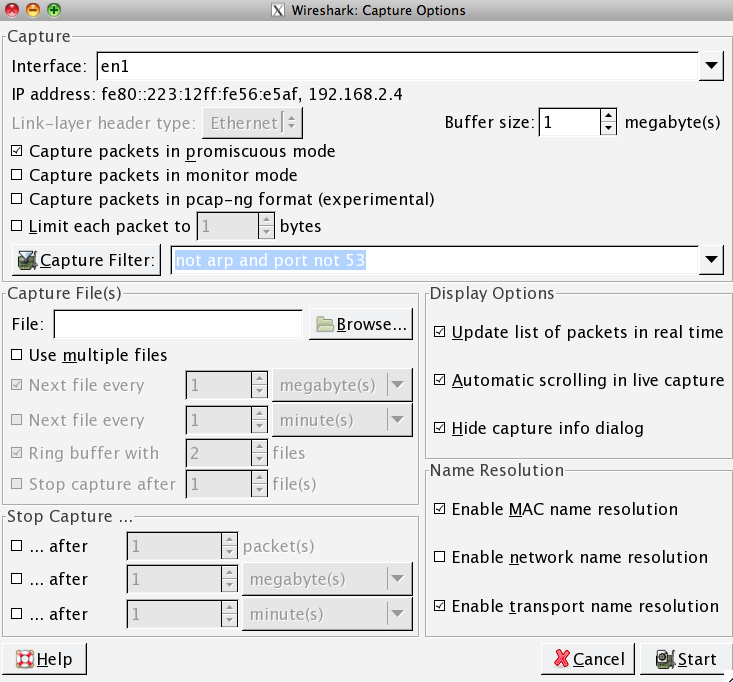733x682 pixels.
Task: Click the Capture Filter button with network card icon
Action: point(86,260)
